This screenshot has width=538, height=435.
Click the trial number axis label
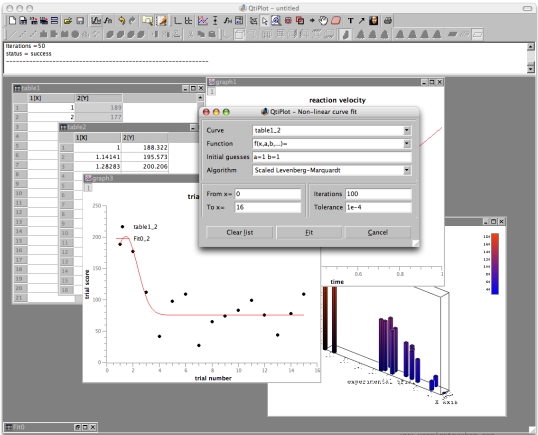[x=213, y=378]
